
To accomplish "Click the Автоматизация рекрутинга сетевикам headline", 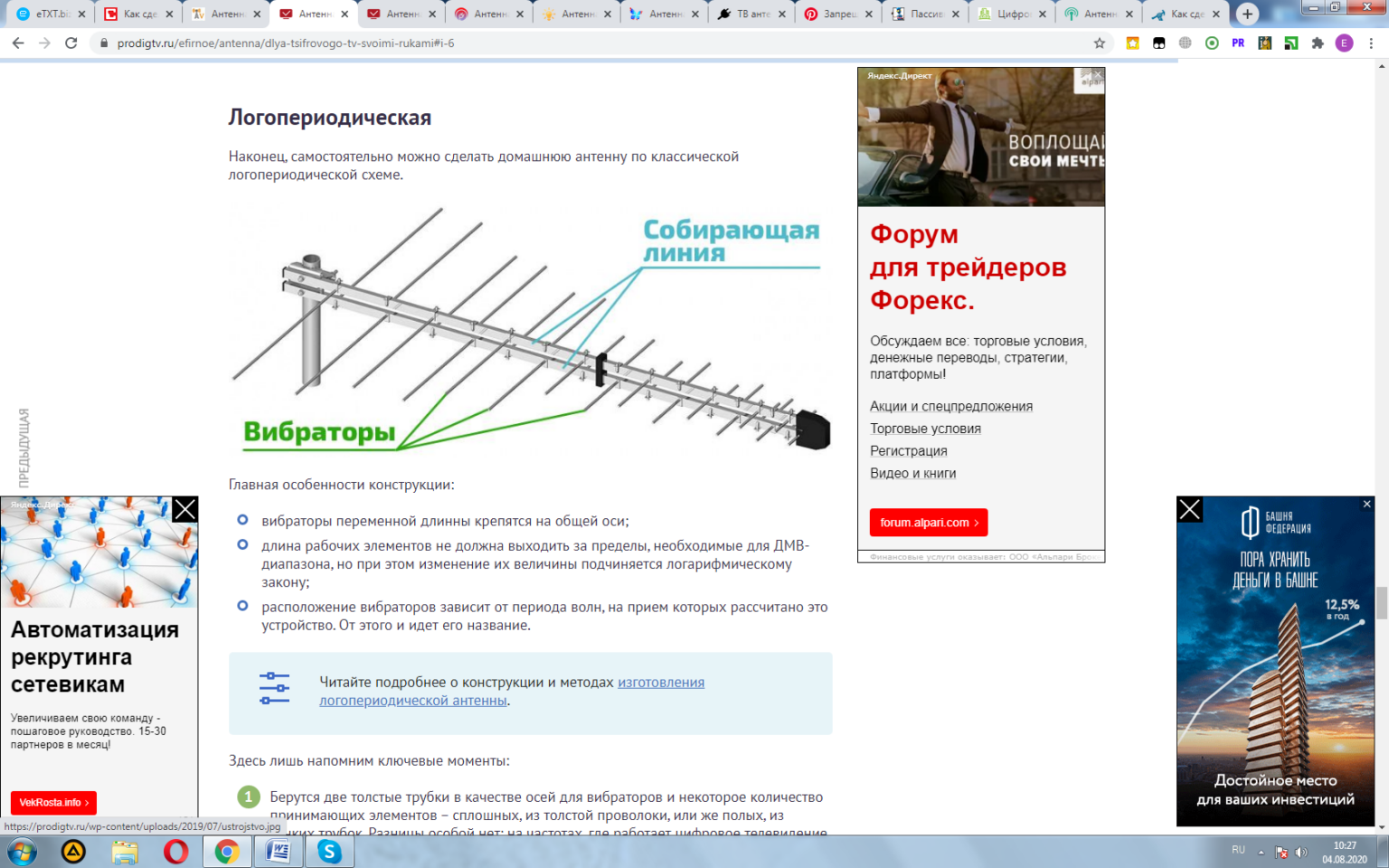I will [95, 656].
